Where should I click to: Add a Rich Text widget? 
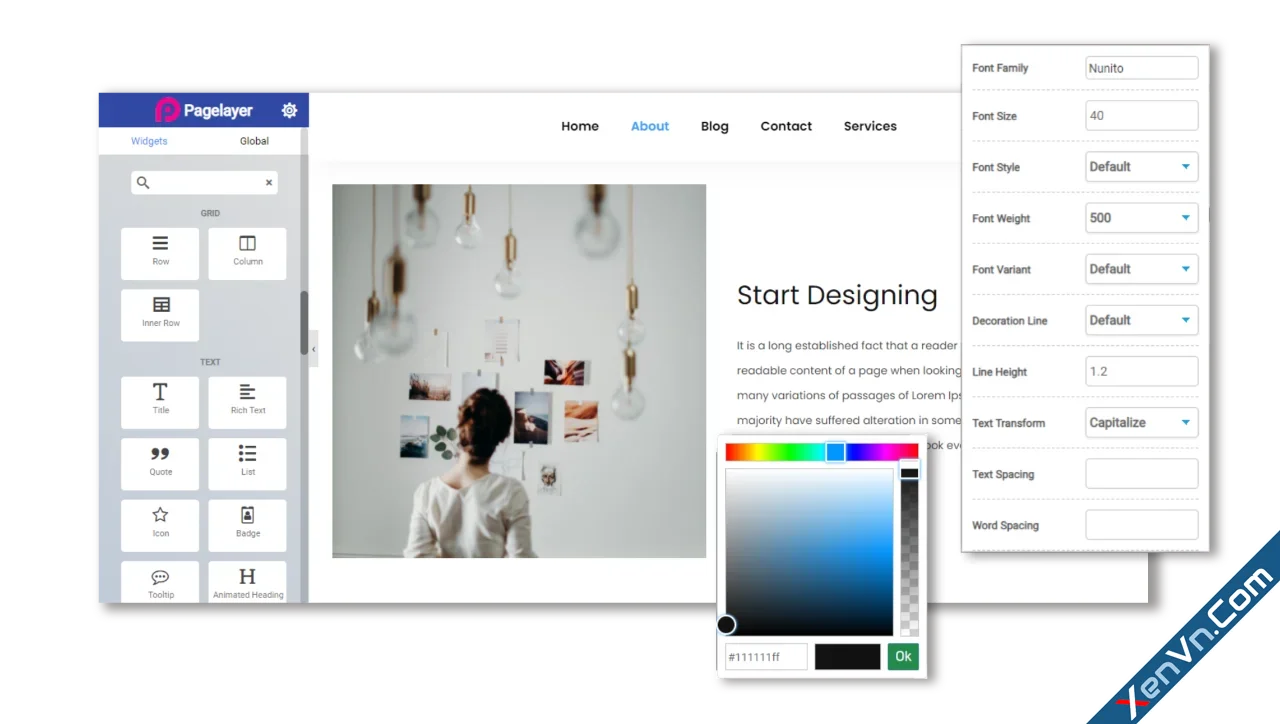(x=247, y=402)
